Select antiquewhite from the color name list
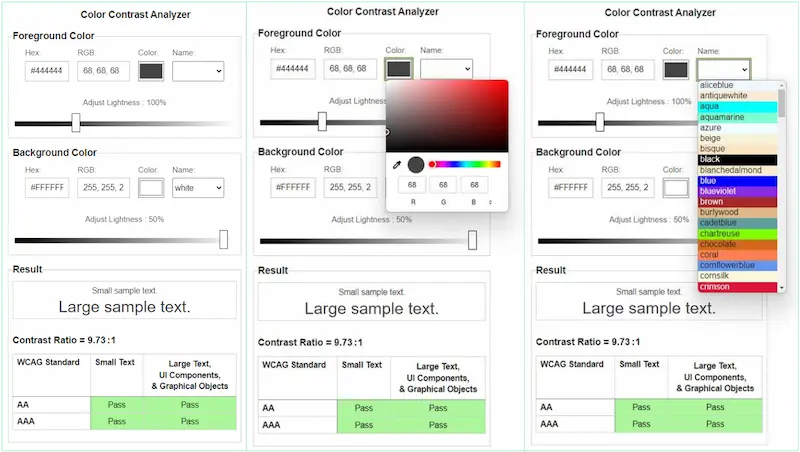800x452 pixels. [738, 96]
